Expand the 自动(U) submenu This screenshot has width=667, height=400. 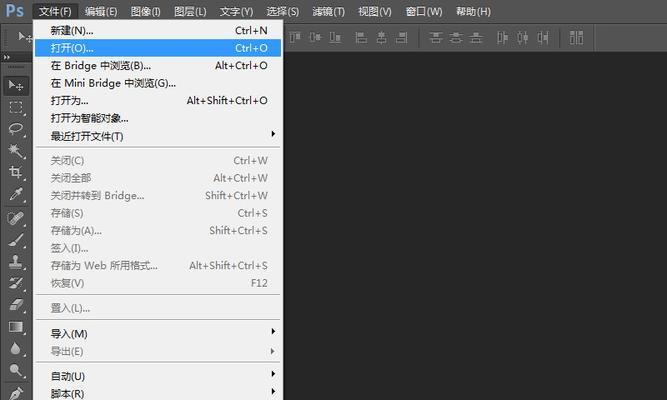pyautogui.click(x=158, y=376)
